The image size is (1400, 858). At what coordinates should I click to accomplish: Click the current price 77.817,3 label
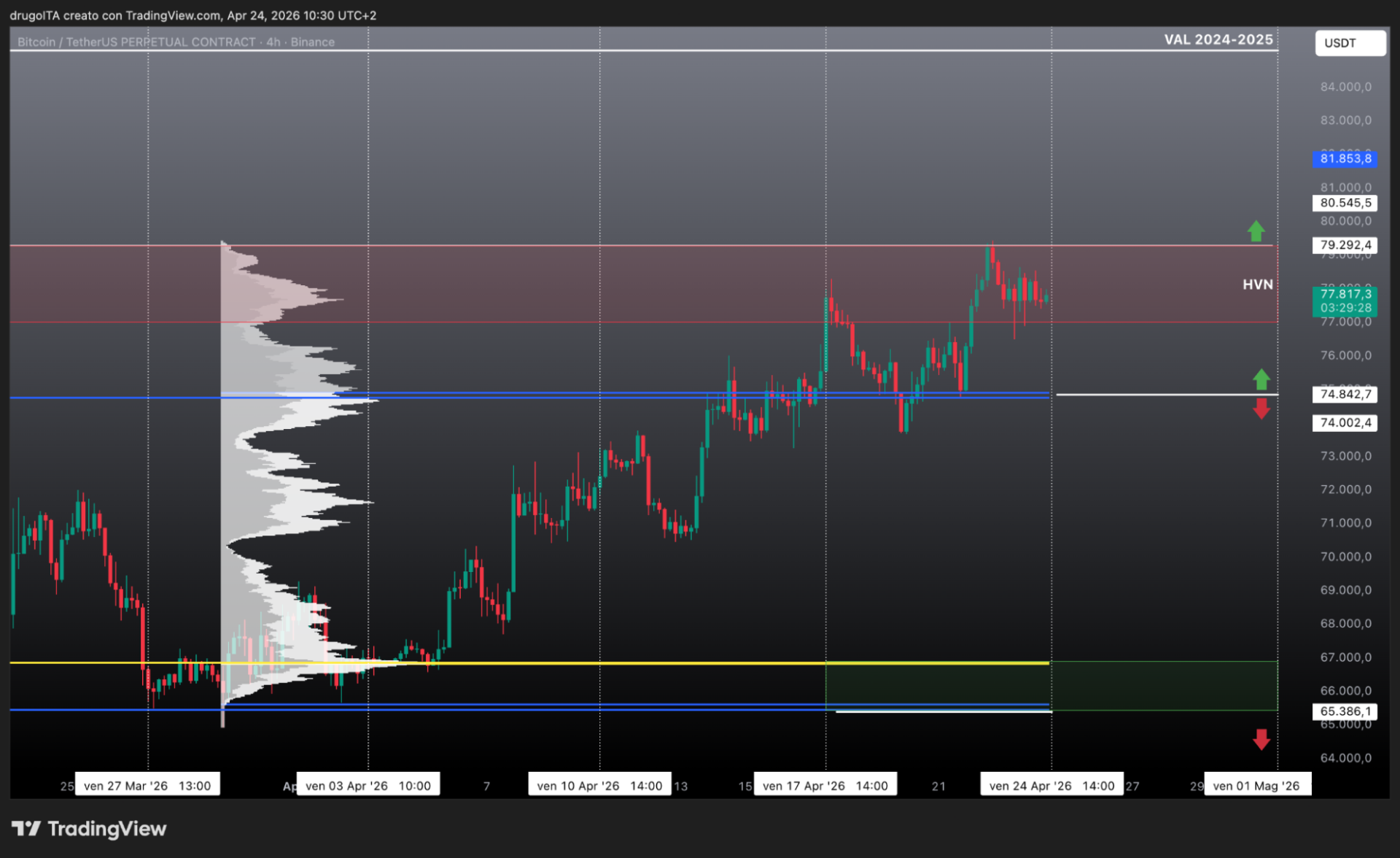click(x=1345, y=301)
